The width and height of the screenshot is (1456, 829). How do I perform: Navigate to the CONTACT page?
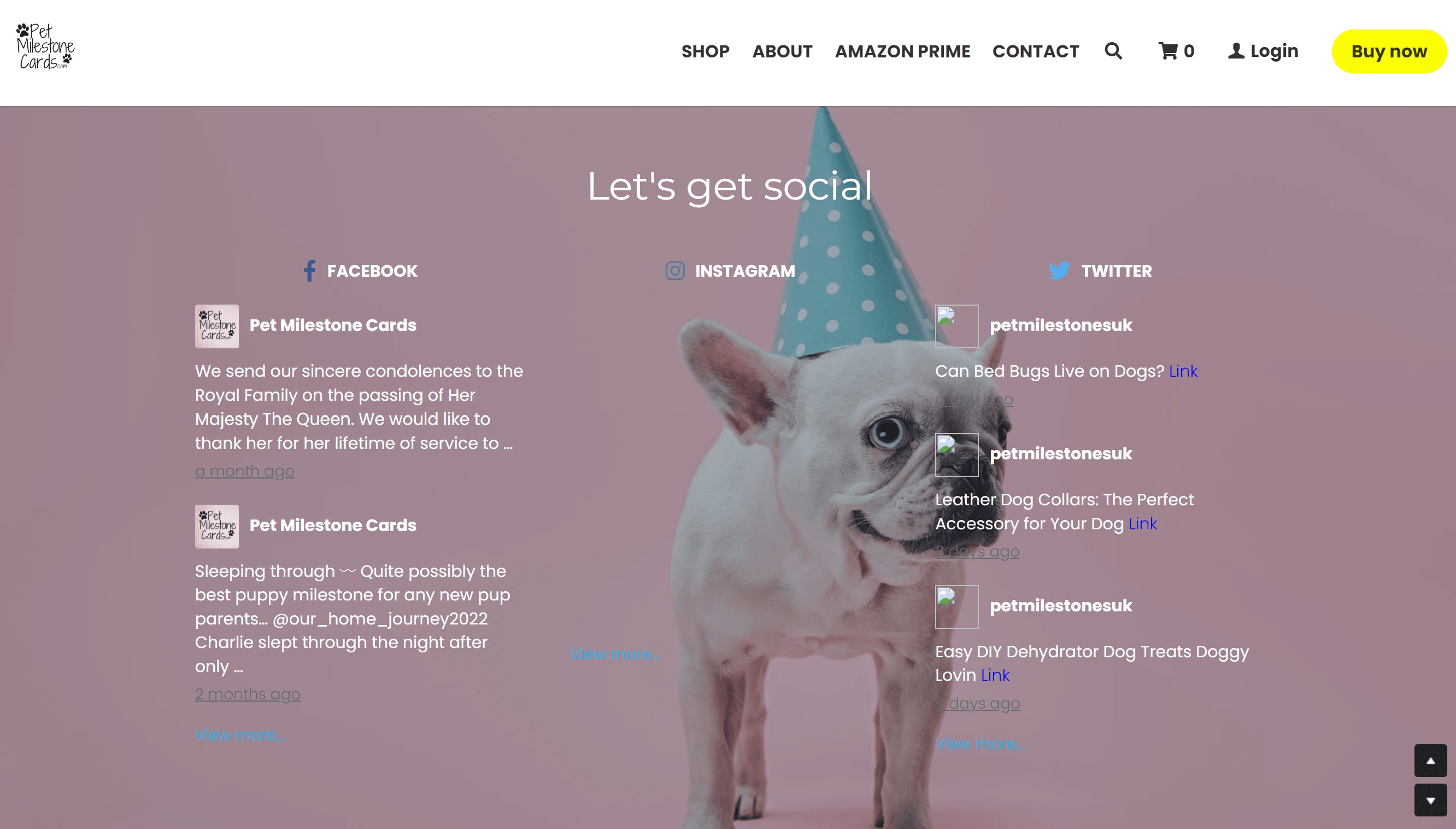1035,51
